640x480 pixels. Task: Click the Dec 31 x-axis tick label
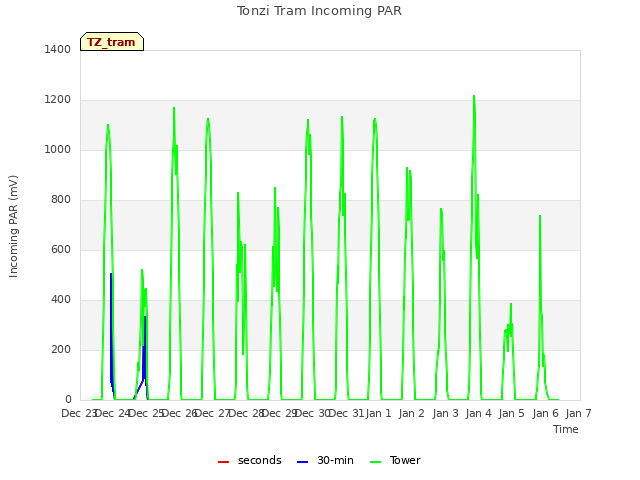click(x=346, y=413)
